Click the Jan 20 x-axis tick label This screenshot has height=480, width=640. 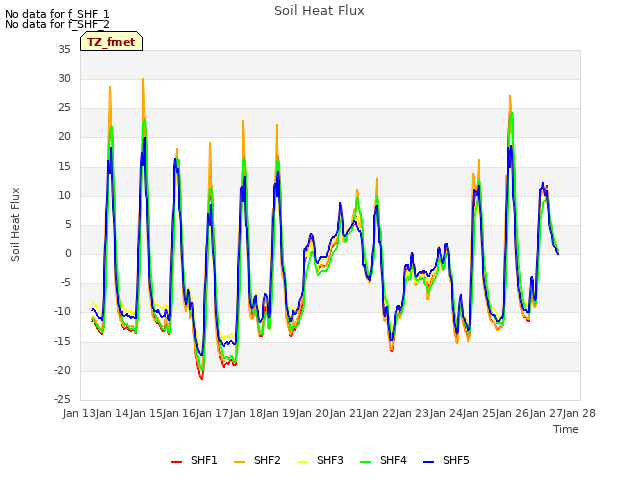pos(313,413)
